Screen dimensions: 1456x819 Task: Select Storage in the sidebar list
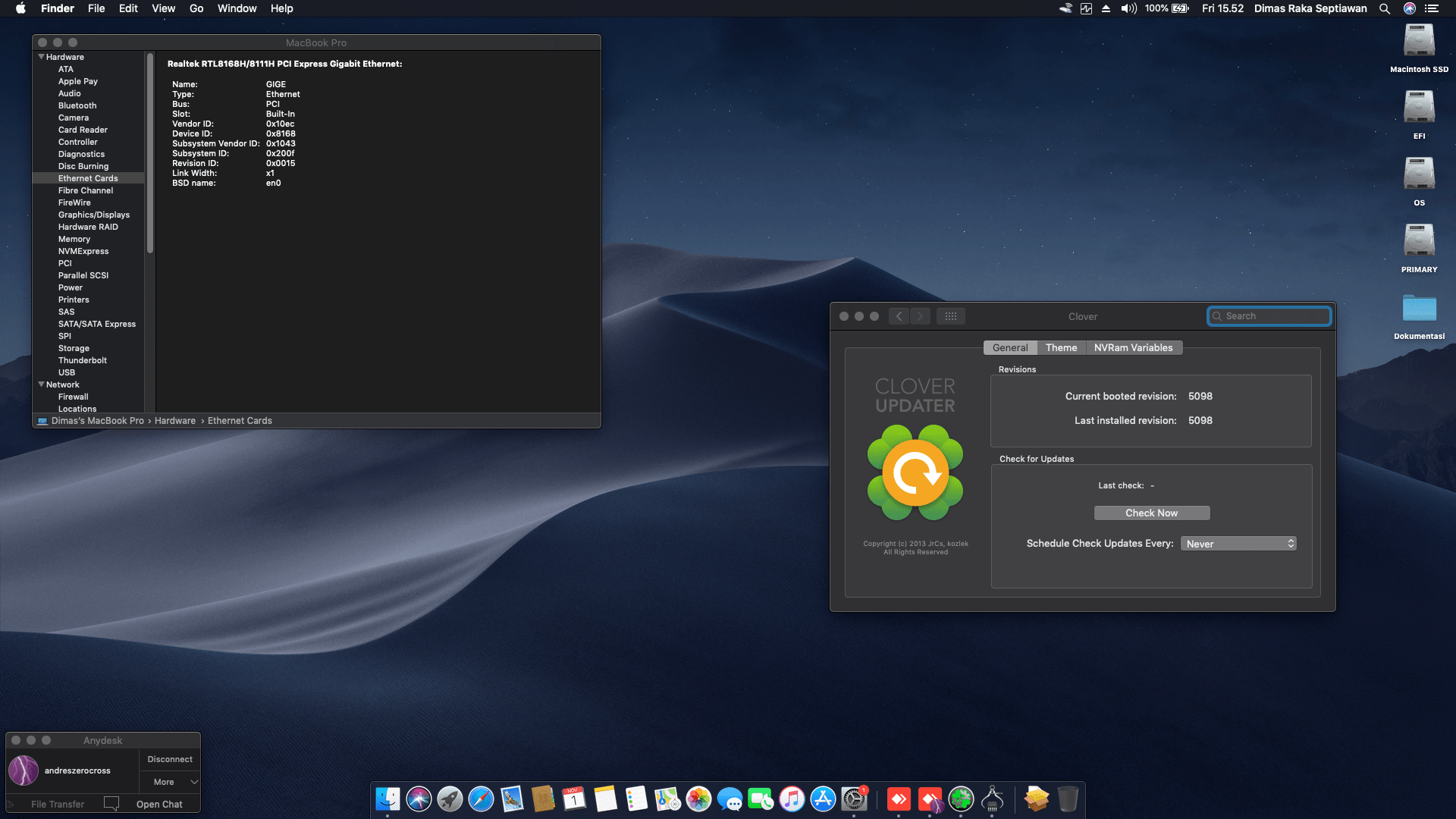[x=74, y=348]
